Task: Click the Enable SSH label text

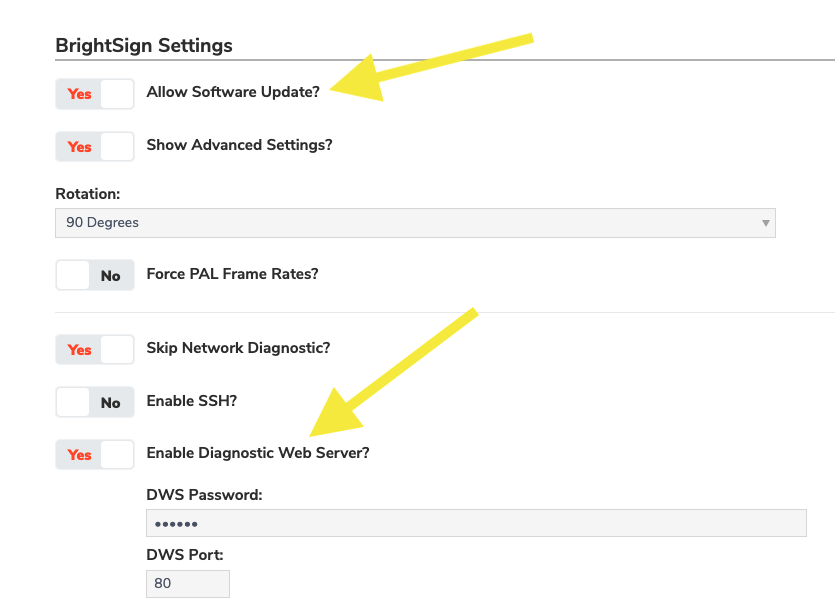Action: coord(192,400)
